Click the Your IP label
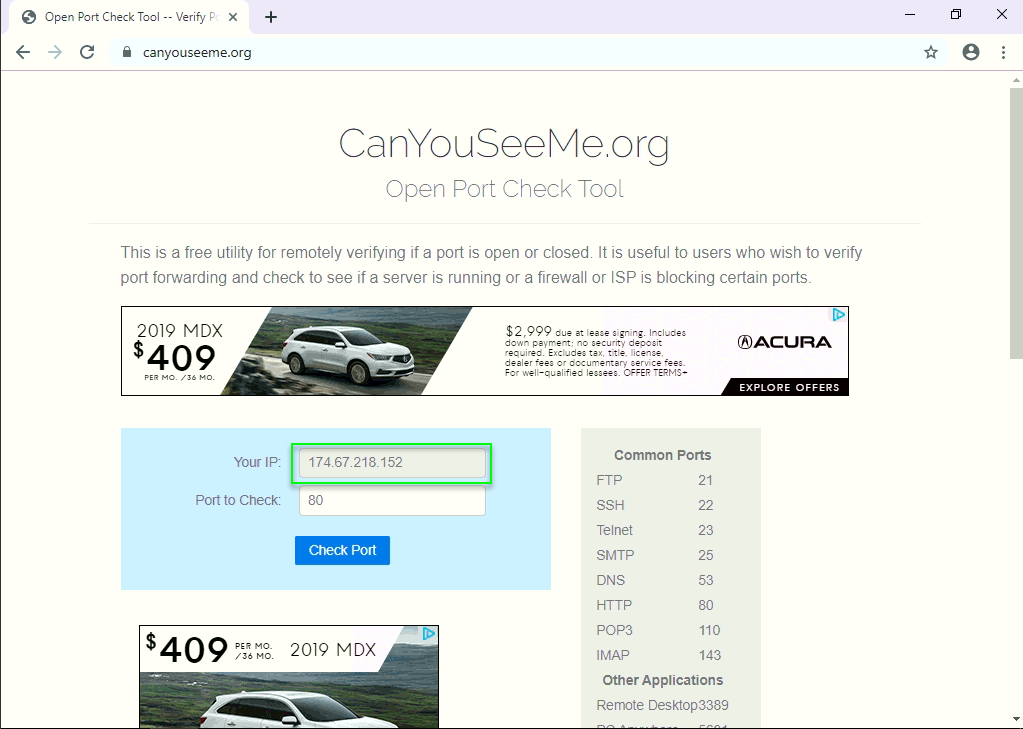Image resolution: width=1023 pixels, height=729 pixels. click(x=257, y=463)
